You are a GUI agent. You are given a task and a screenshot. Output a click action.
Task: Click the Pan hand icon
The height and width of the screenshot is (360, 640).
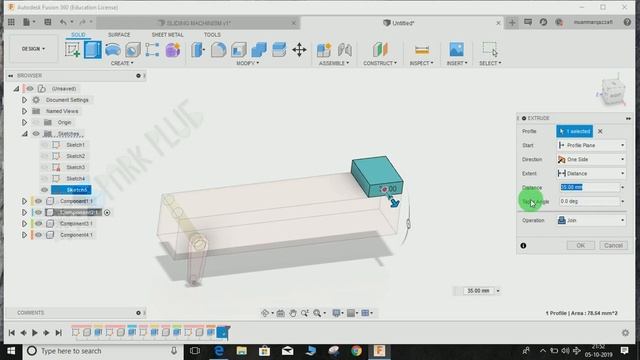pos(293,313)
